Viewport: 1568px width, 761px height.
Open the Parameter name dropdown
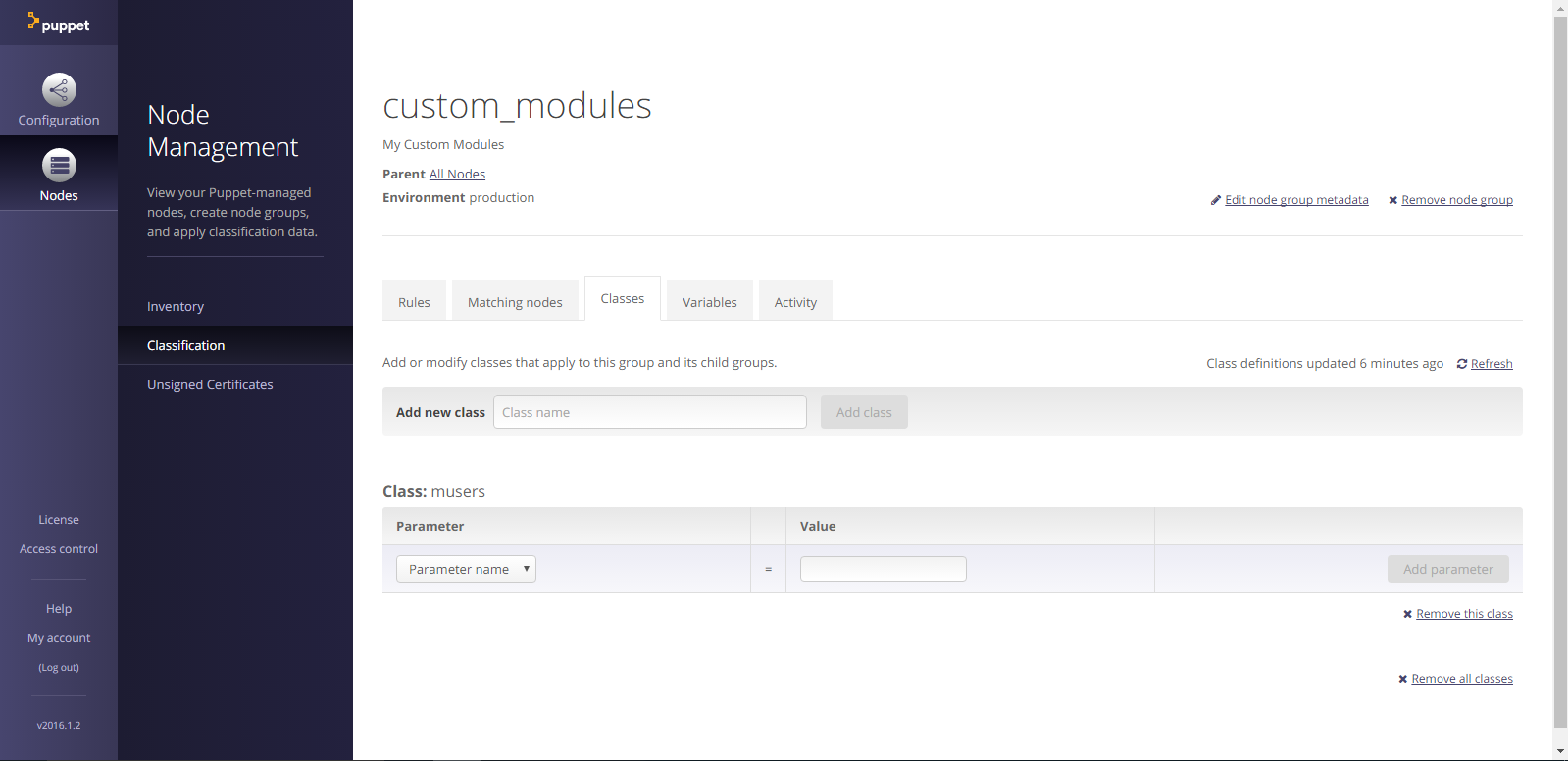point(466,569)
